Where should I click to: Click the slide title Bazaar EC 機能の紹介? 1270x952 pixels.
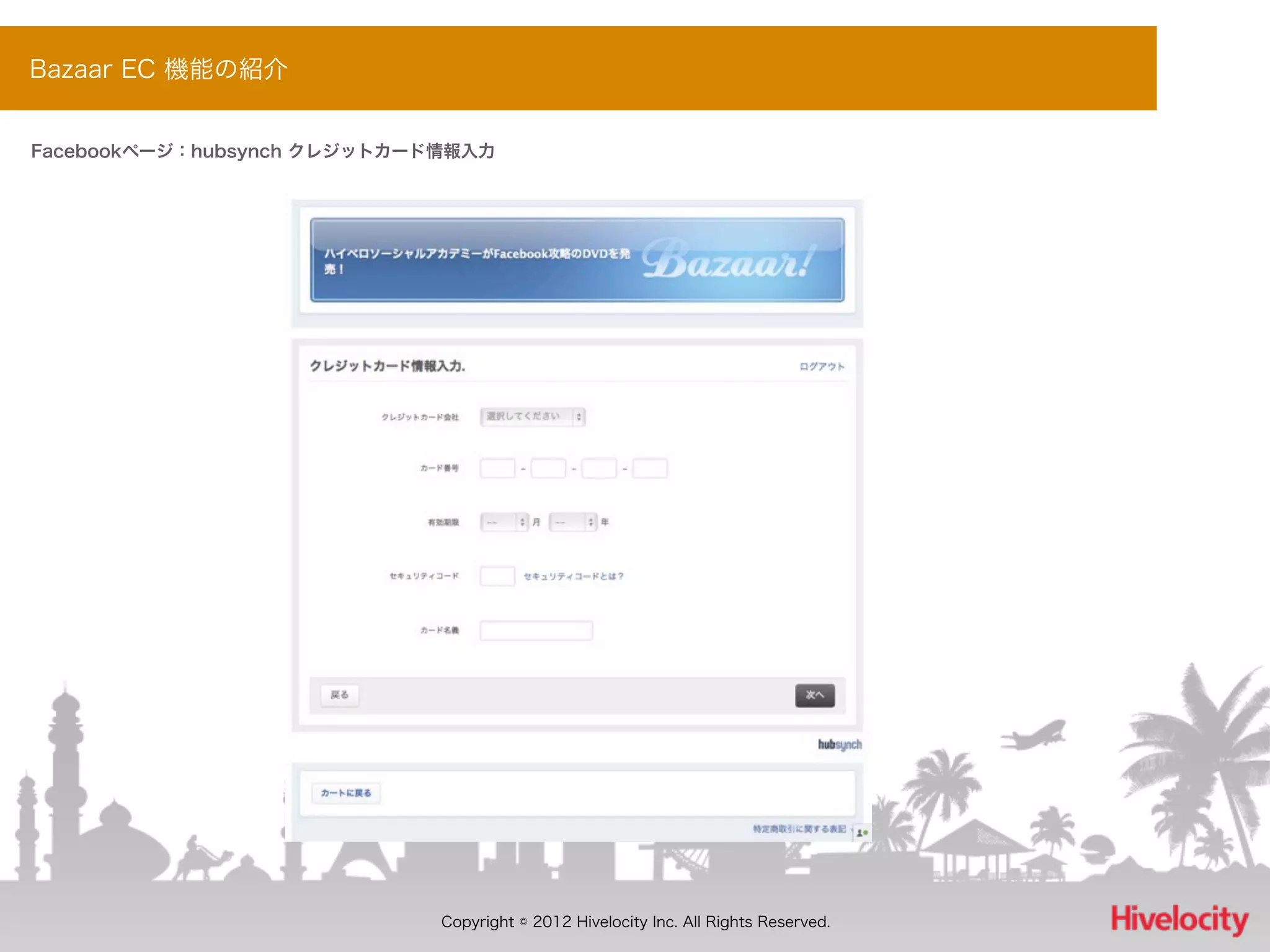tap(159, 69)
